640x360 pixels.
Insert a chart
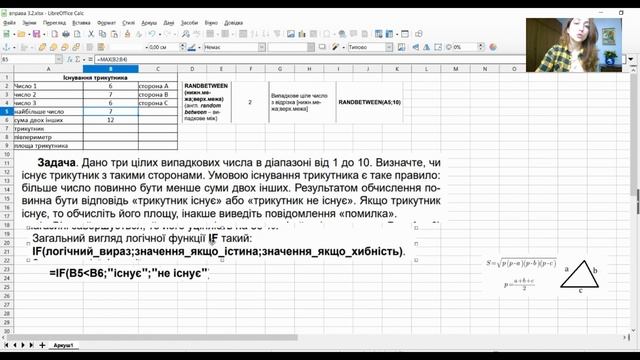coord(302,34)
